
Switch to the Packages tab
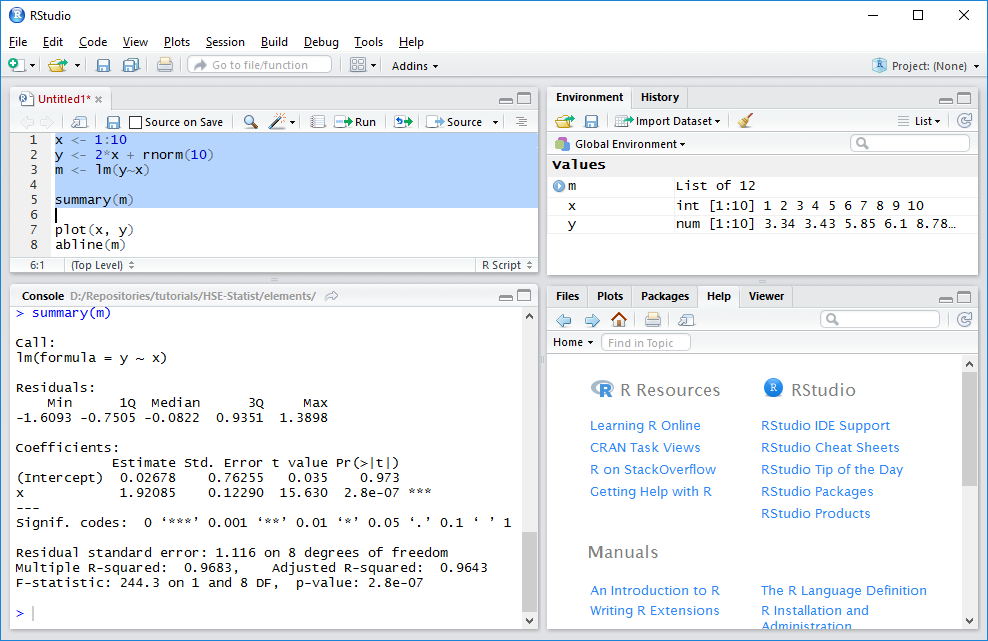click(x=665, y=296)
